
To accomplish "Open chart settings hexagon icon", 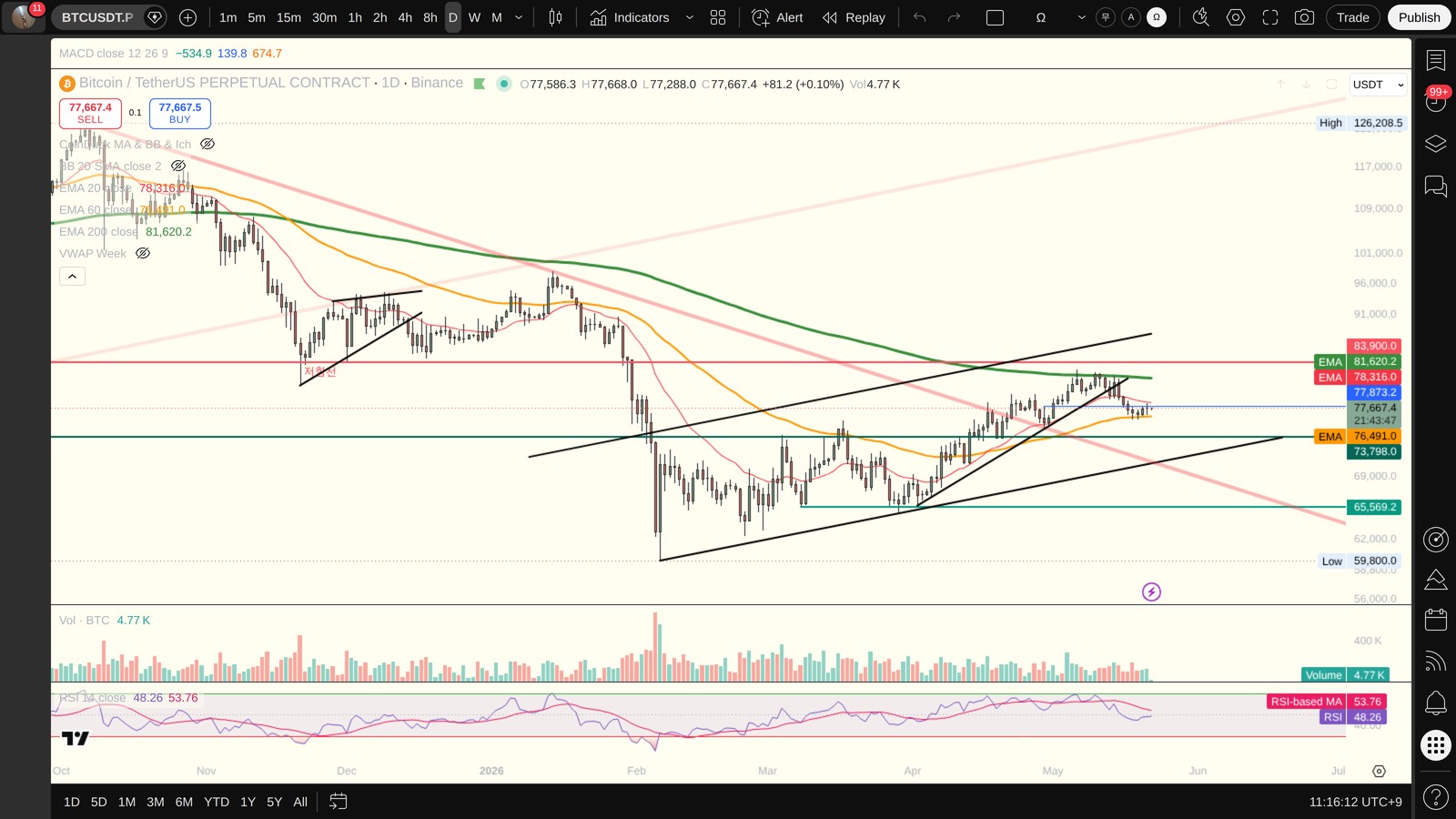I will pyautogui.click(x=1235, y=17).
